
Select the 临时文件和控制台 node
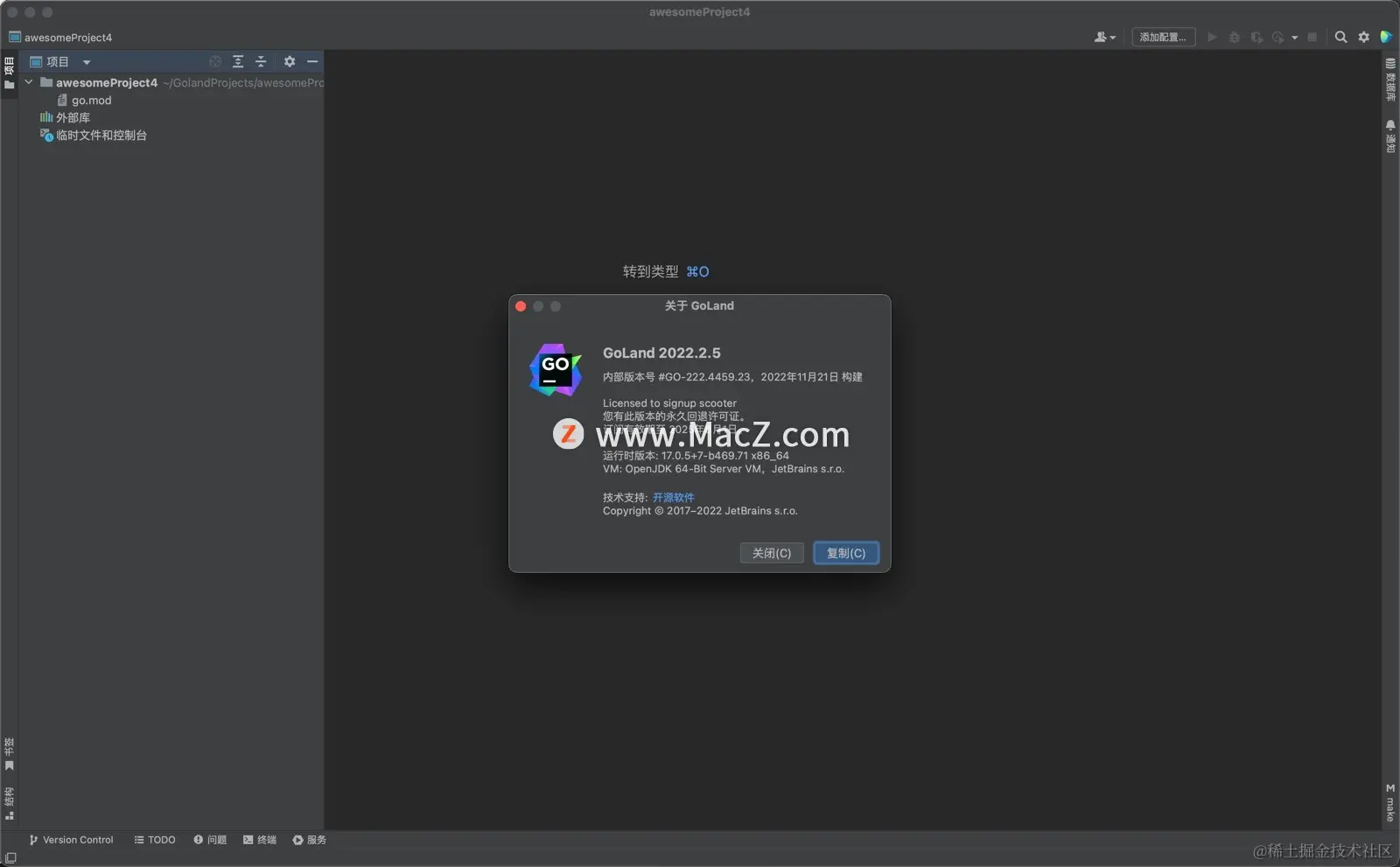point(94,135)
